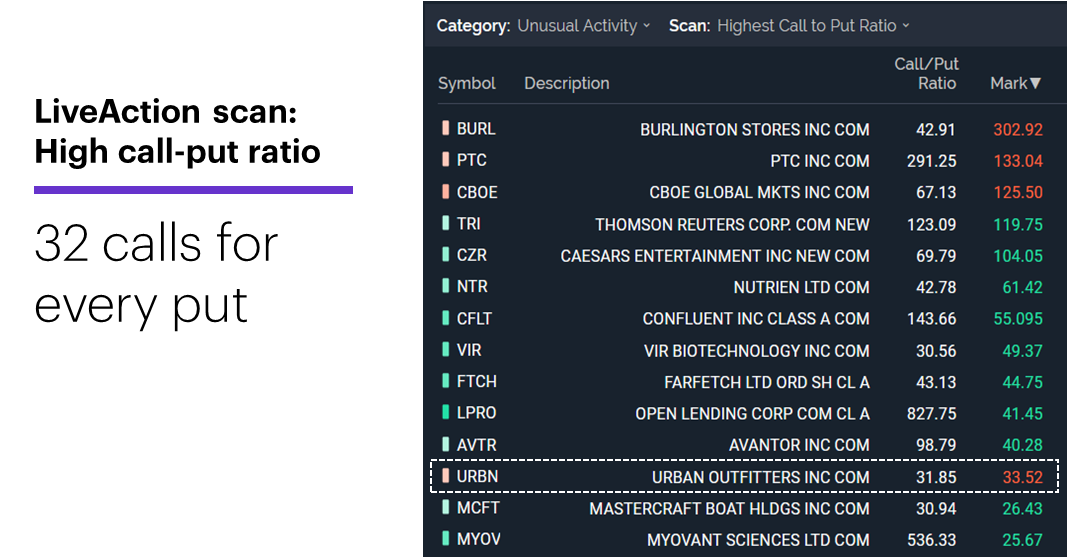Click the 125.50 mark price for CBOE

click(x=1018, y=193)
